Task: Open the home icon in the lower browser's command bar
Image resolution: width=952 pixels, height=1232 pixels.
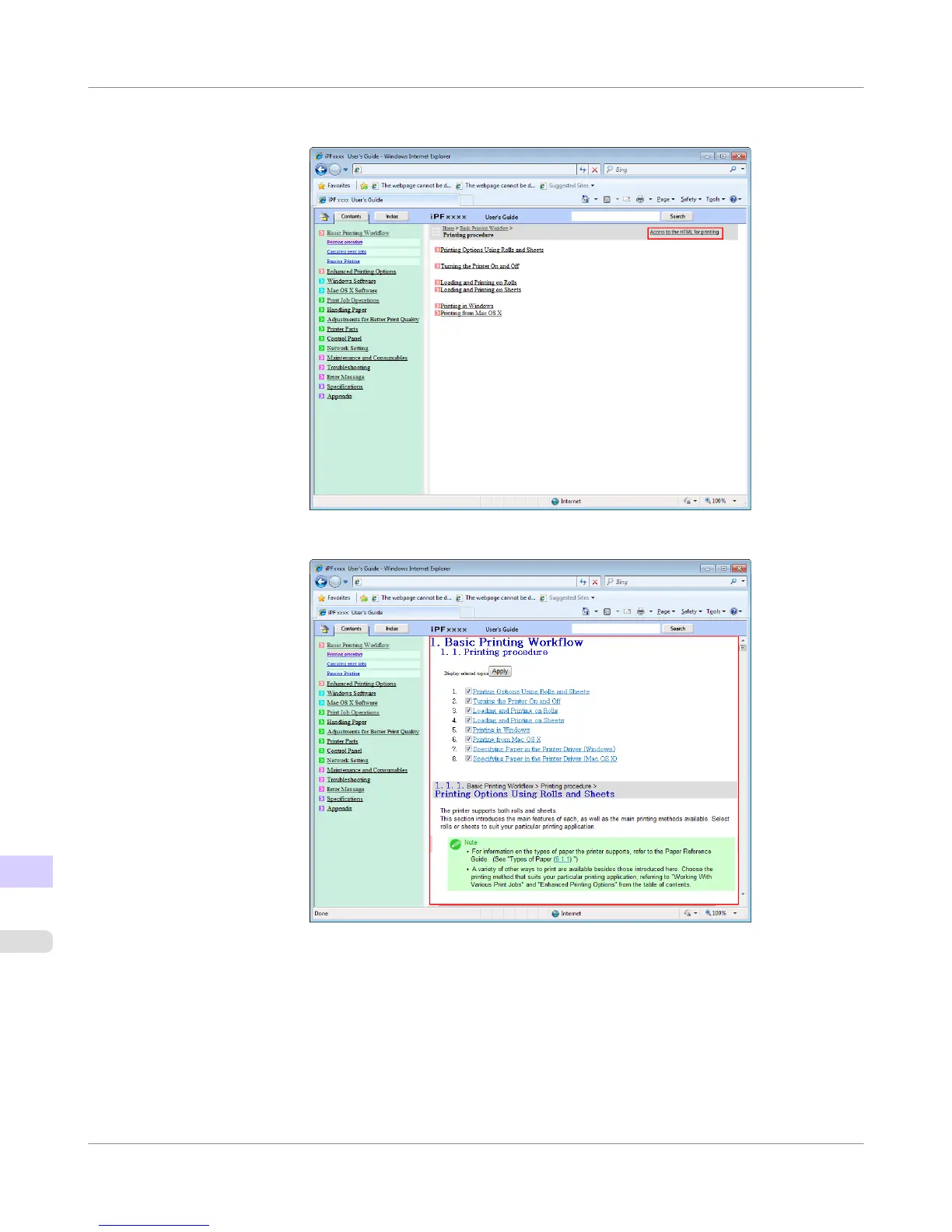Action: (586, 611)
